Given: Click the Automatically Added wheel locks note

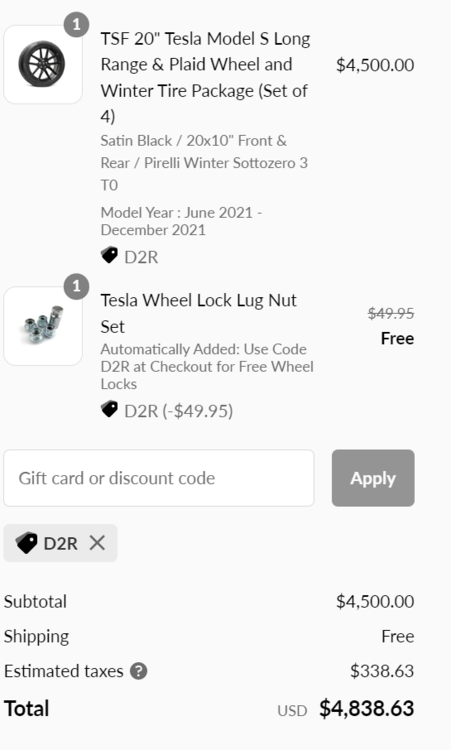Looking at the screenshot, I should 207,366.
